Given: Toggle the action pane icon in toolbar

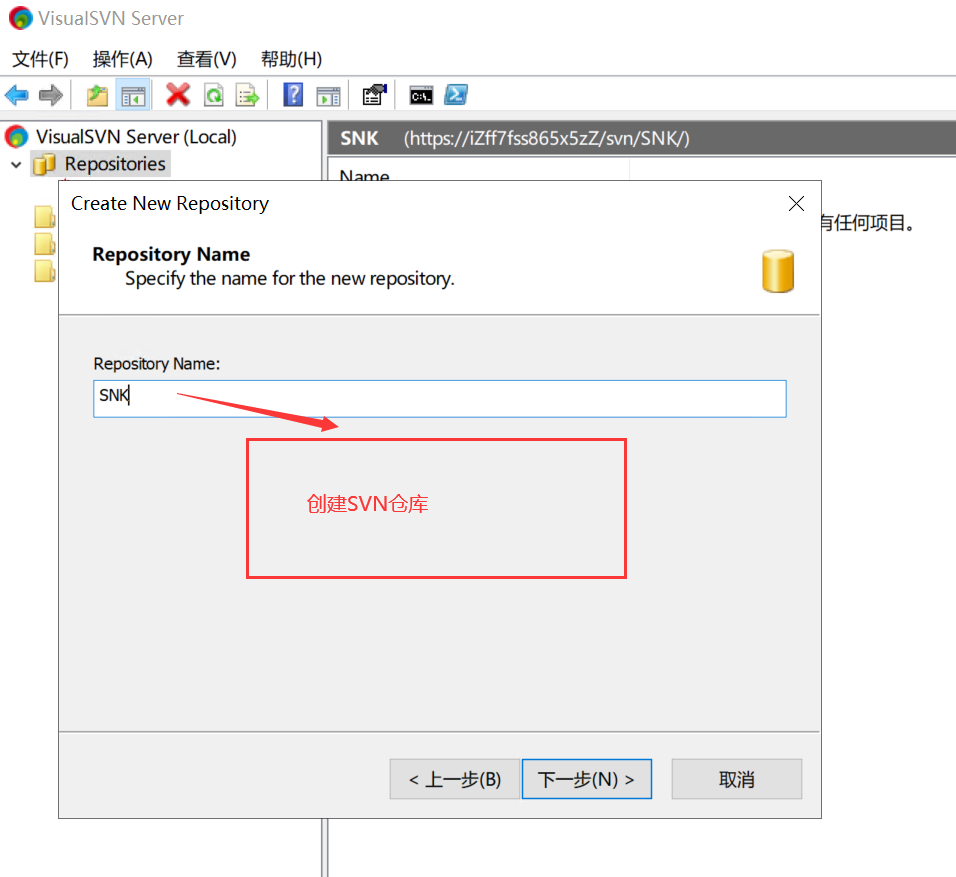Looking at the screenshot, I should point(329,96).
